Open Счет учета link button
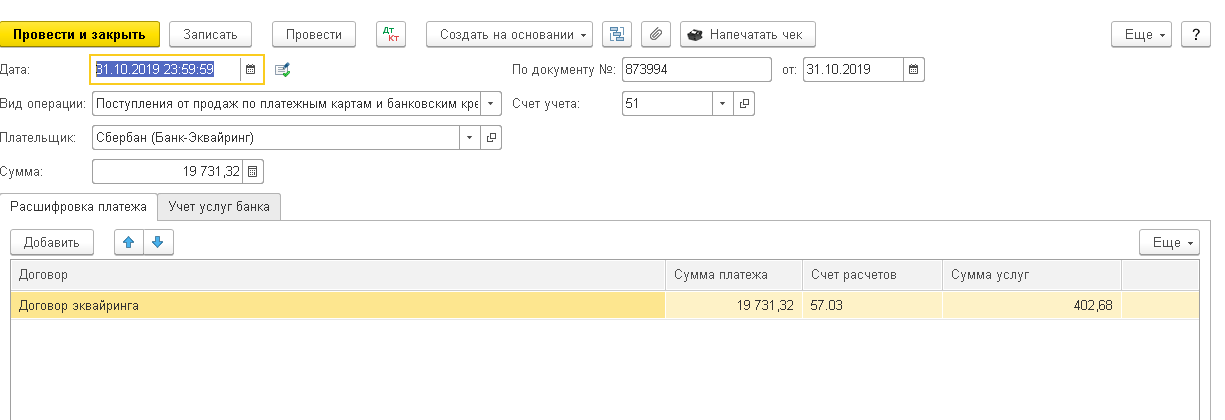The width and height of the screenshot is (1225, 420). [745, 104]
